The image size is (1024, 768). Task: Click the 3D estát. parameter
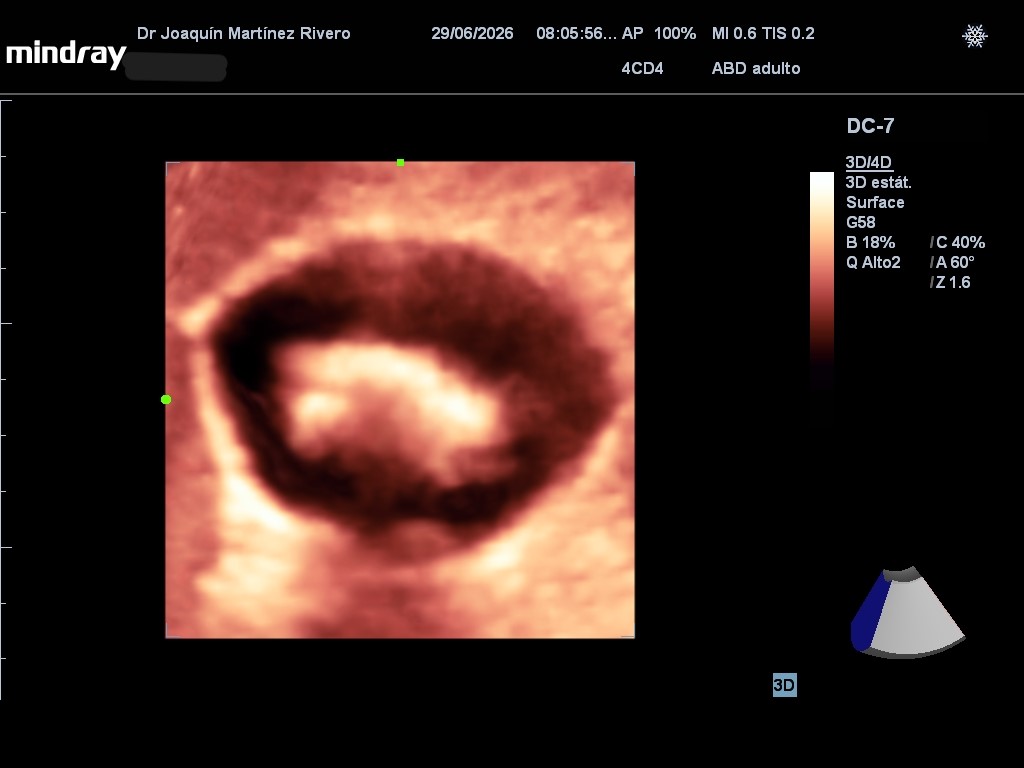coord(878,182)
